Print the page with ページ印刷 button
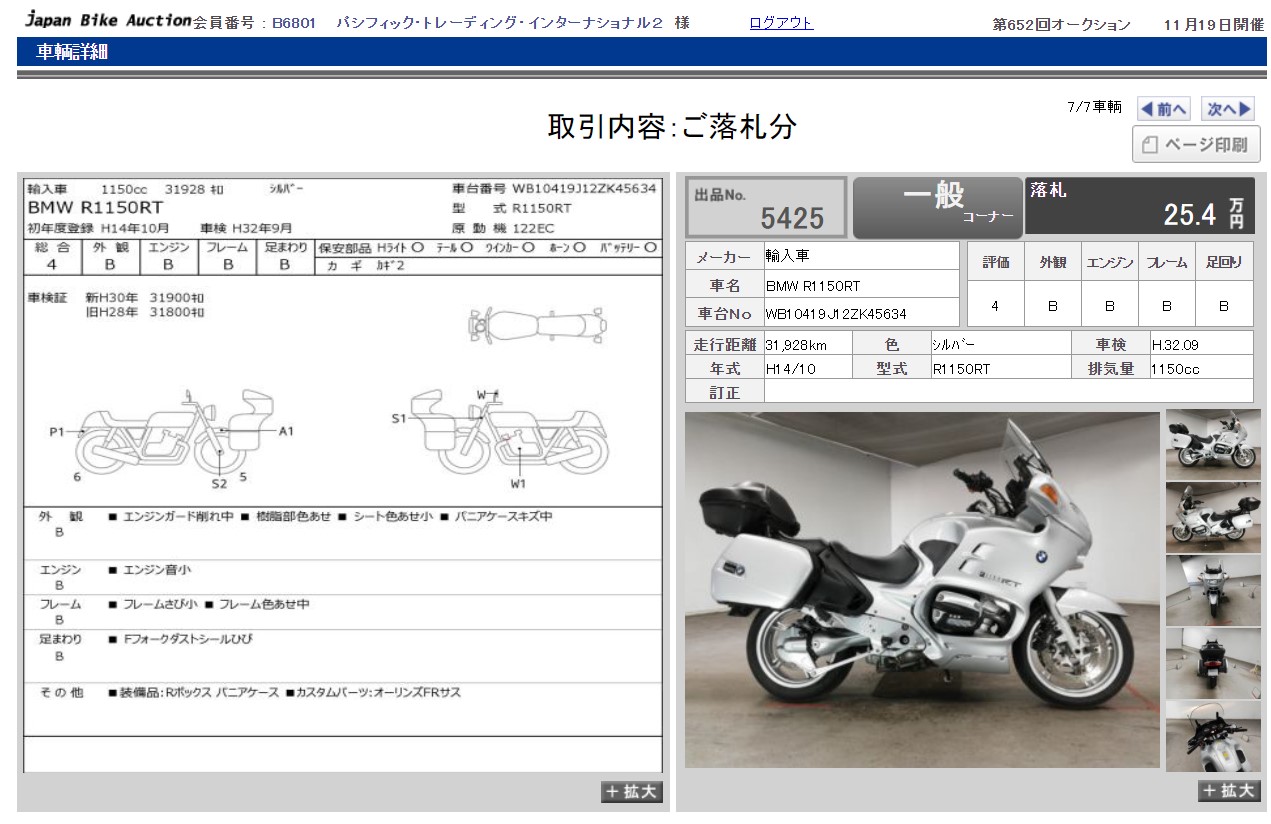 click(x=1196, y=145)
